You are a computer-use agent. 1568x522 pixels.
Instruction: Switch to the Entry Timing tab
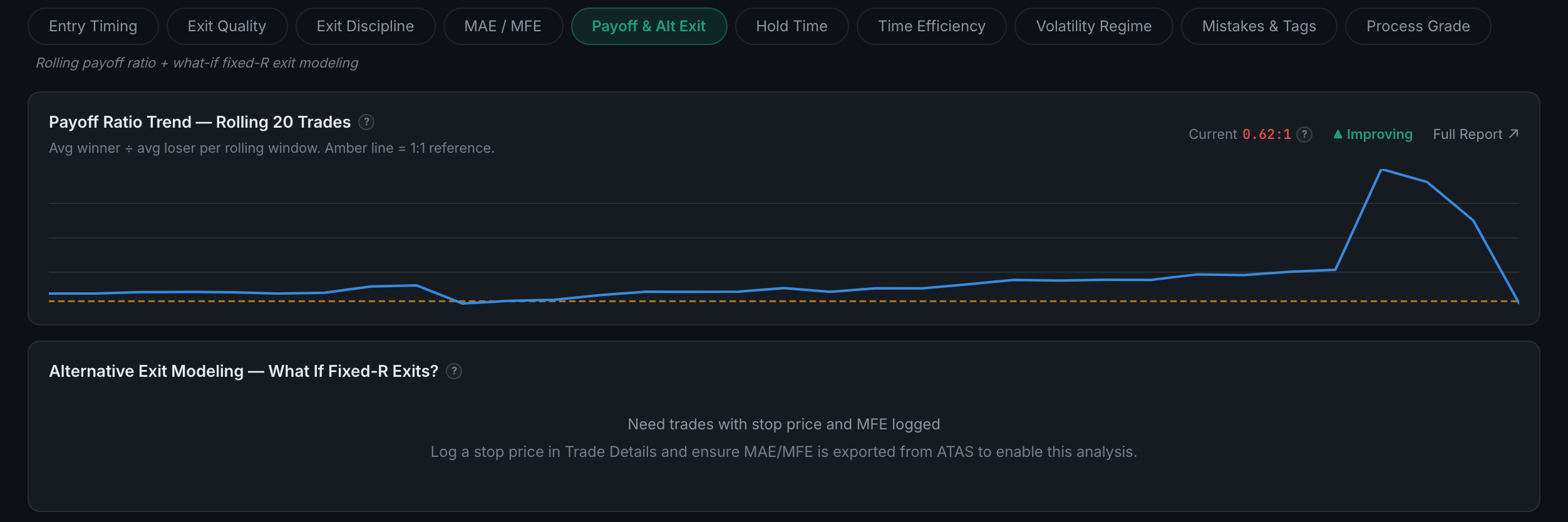(x=93, y=26)
